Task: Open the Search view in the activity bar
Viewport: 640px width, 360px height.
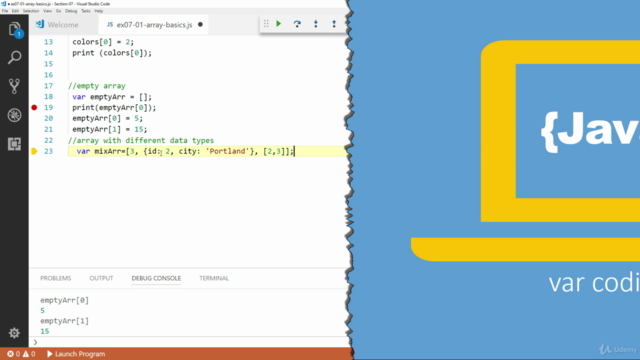Action: click(14, 58)
